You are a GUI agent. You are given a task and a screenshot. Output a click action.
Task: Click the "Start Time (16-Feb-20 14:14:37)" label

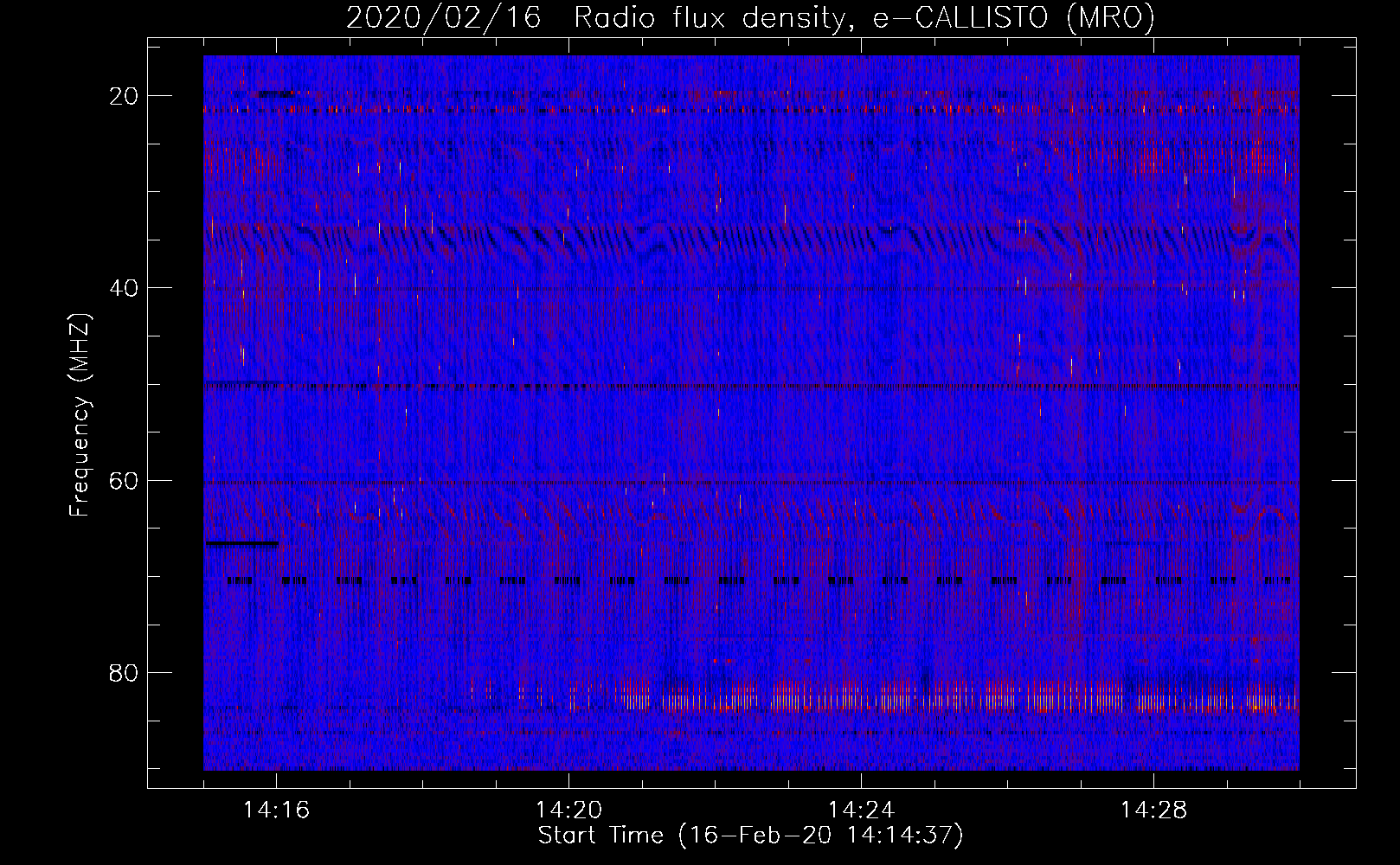(x=750, y=836)
